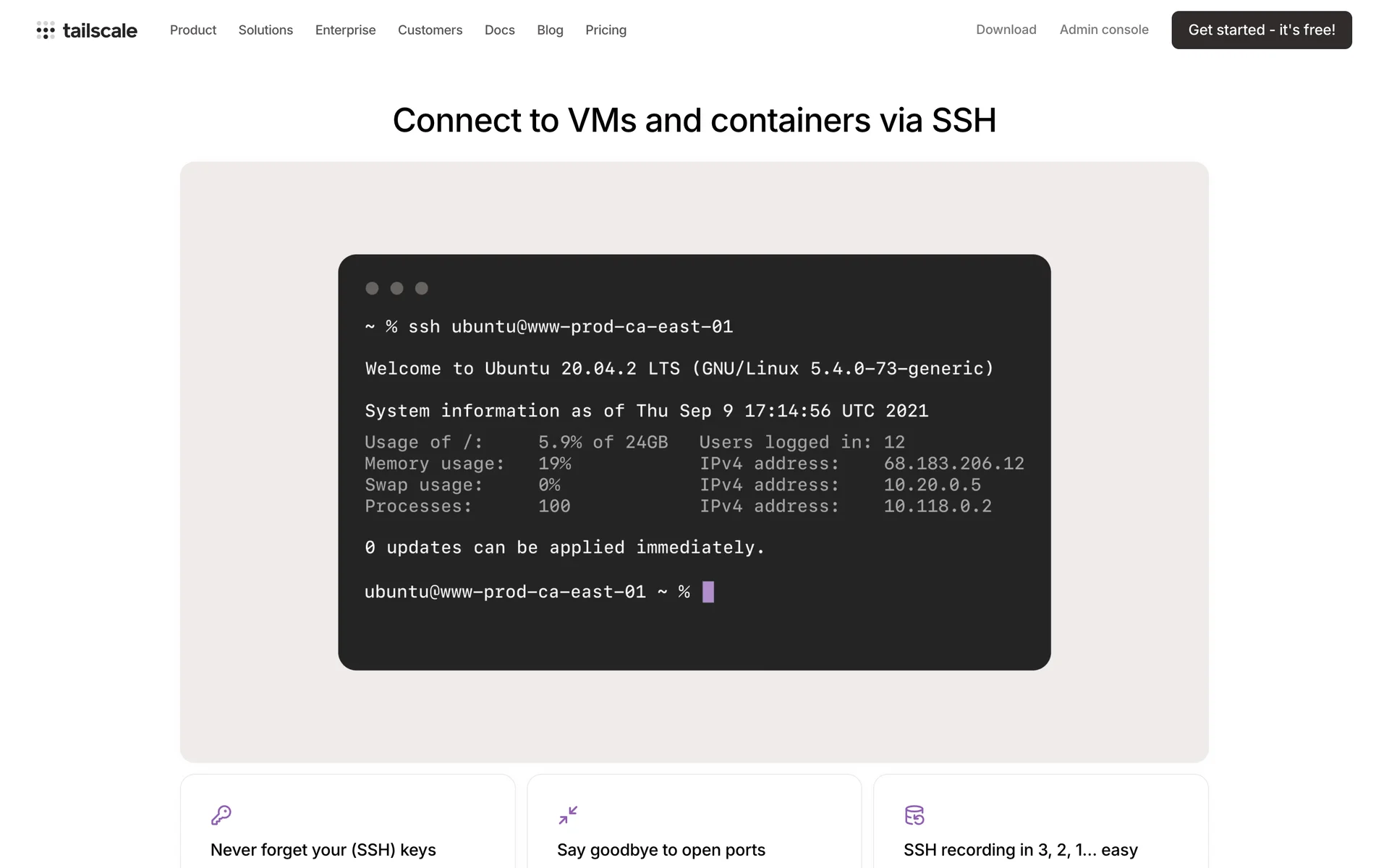Open the Solutions menu
1389x868 pixels.
[266, 30]
